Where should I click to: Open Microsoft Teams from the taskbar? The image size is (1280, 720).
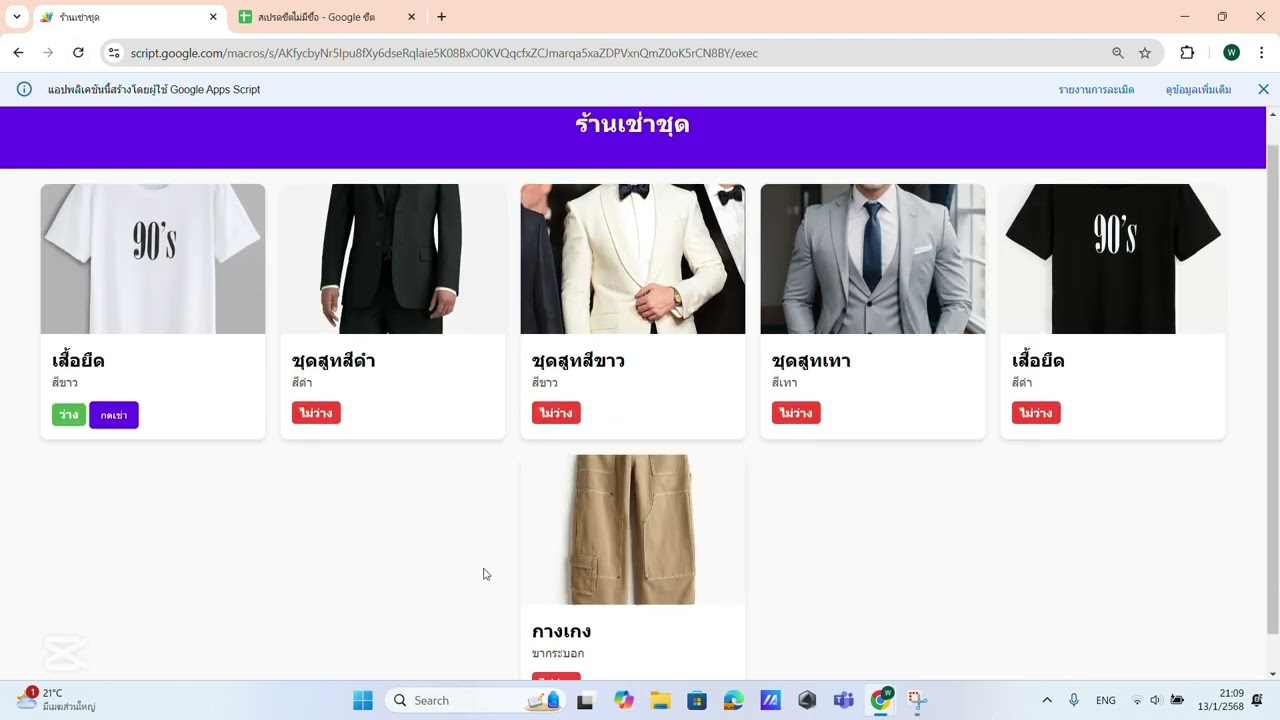pos(844,700)
